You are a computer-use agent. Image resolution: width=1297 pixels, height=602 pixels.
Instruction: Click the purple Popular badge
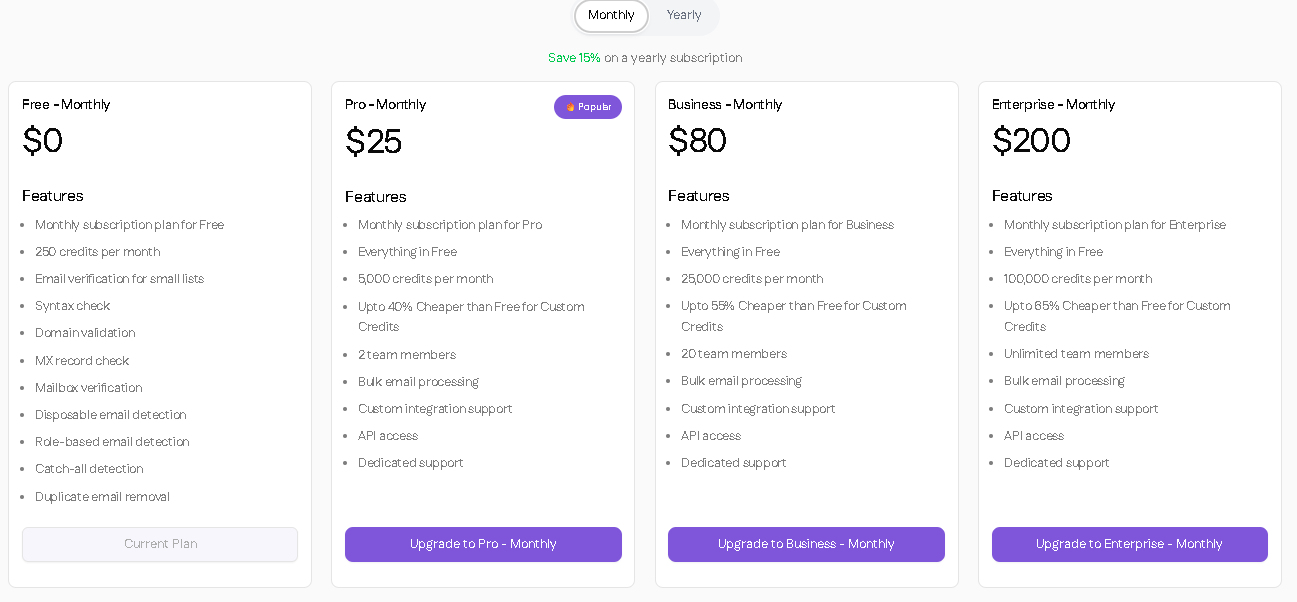(588, 107)
